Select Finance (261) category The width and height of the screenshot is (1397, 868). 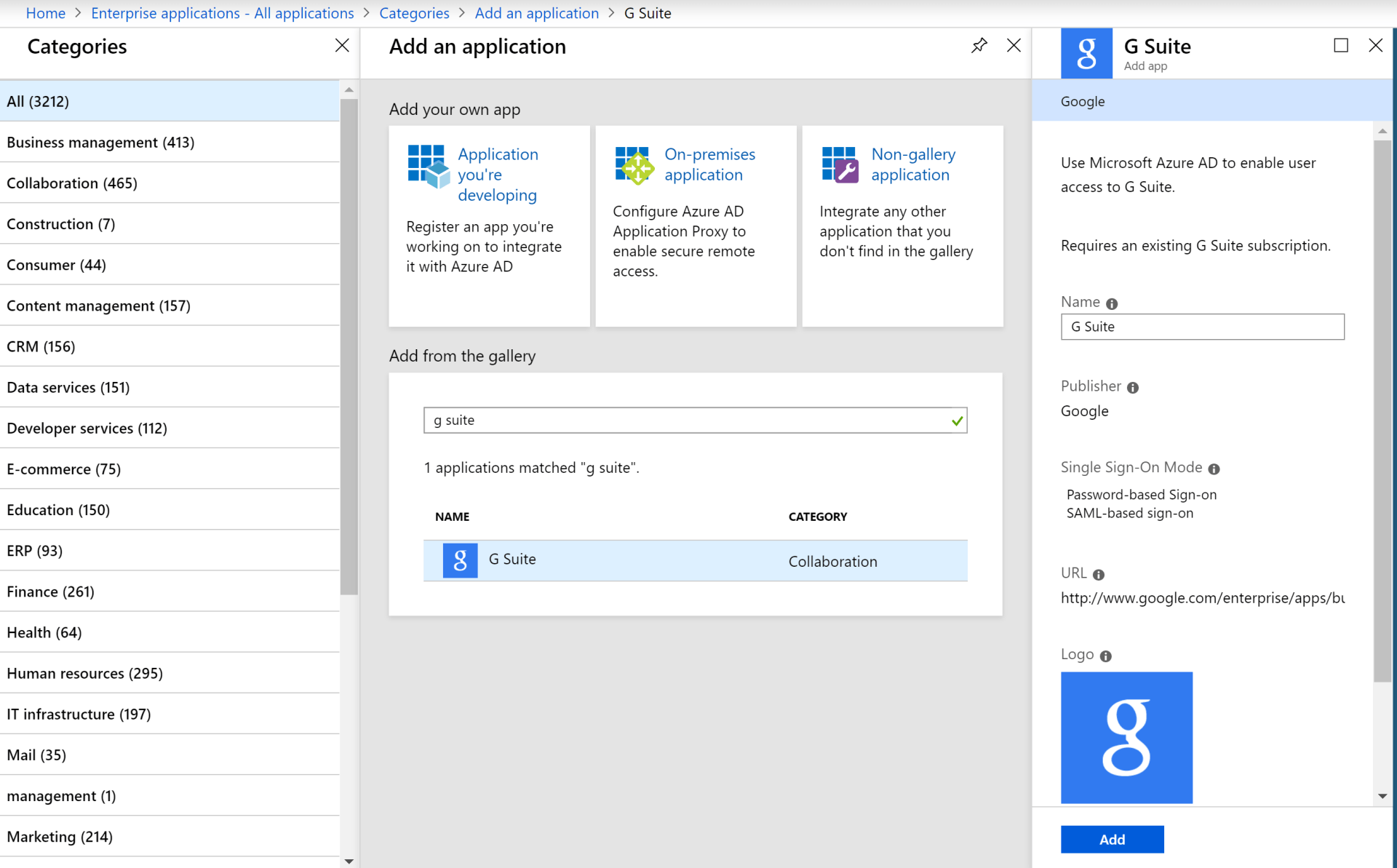pyautogui.click(x=170, y=592)
